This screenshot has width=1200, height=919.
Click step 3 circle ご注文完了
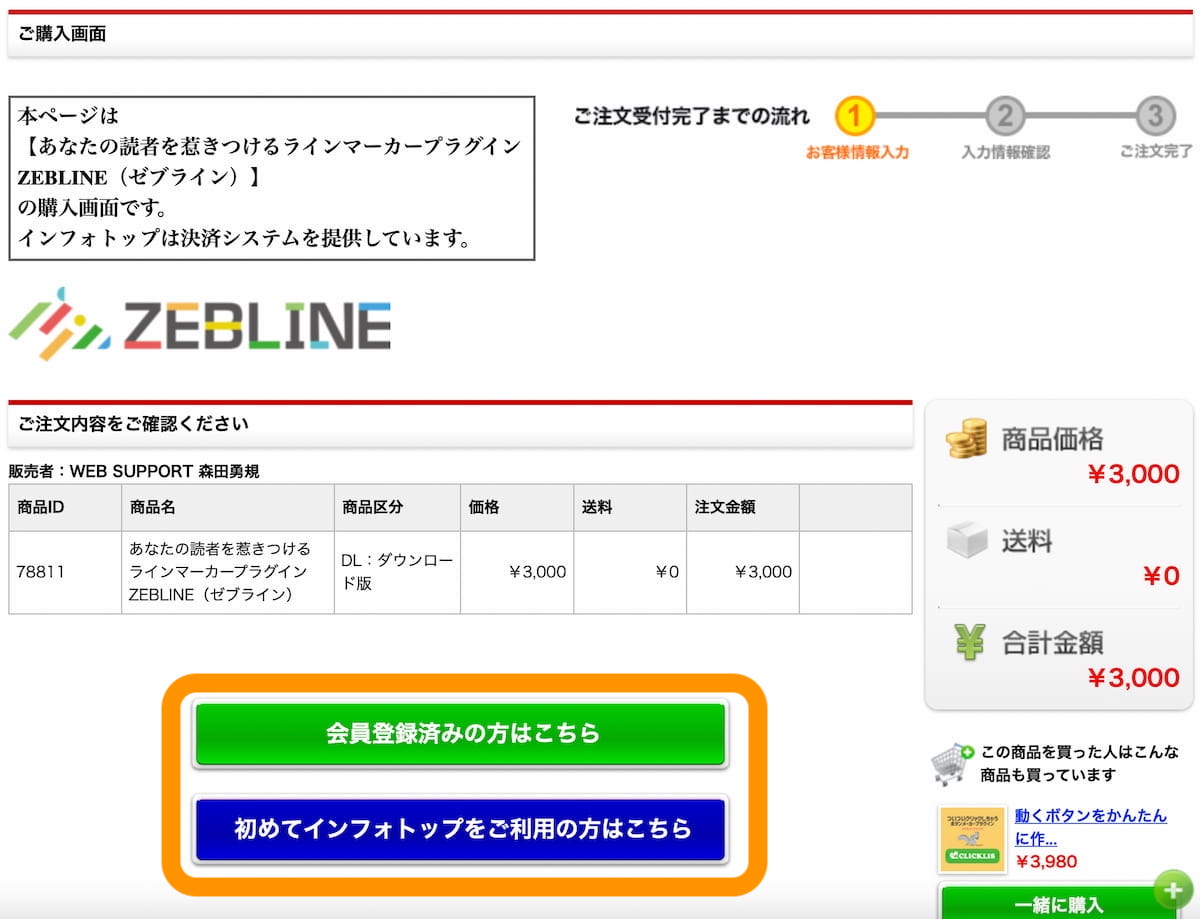(1154, 116)
